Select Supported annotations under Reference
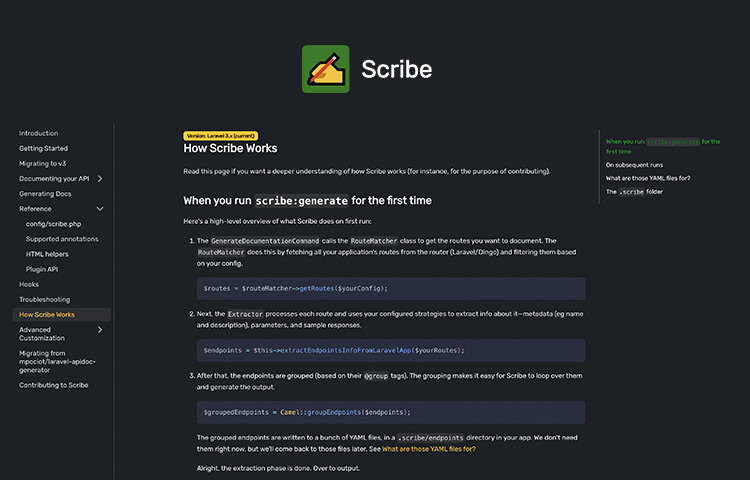This screenshot has height=480, width=750. (x=62, y=239)
